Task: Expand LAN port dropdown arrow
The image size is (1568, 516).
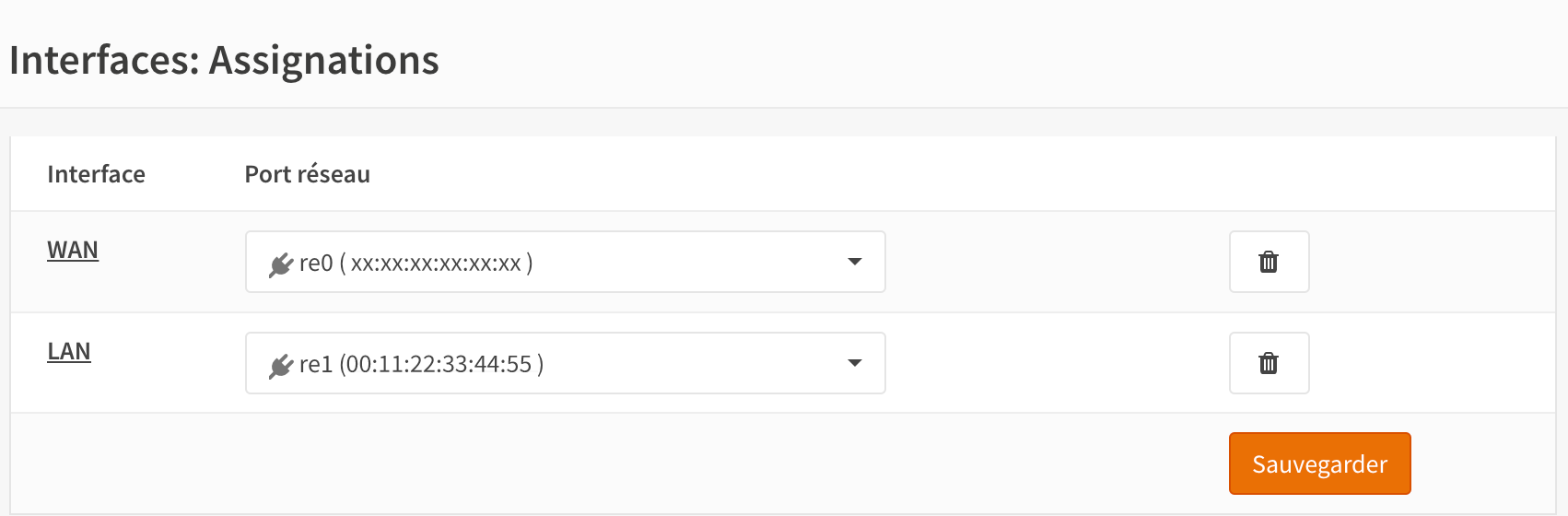Action: [854, 363]
